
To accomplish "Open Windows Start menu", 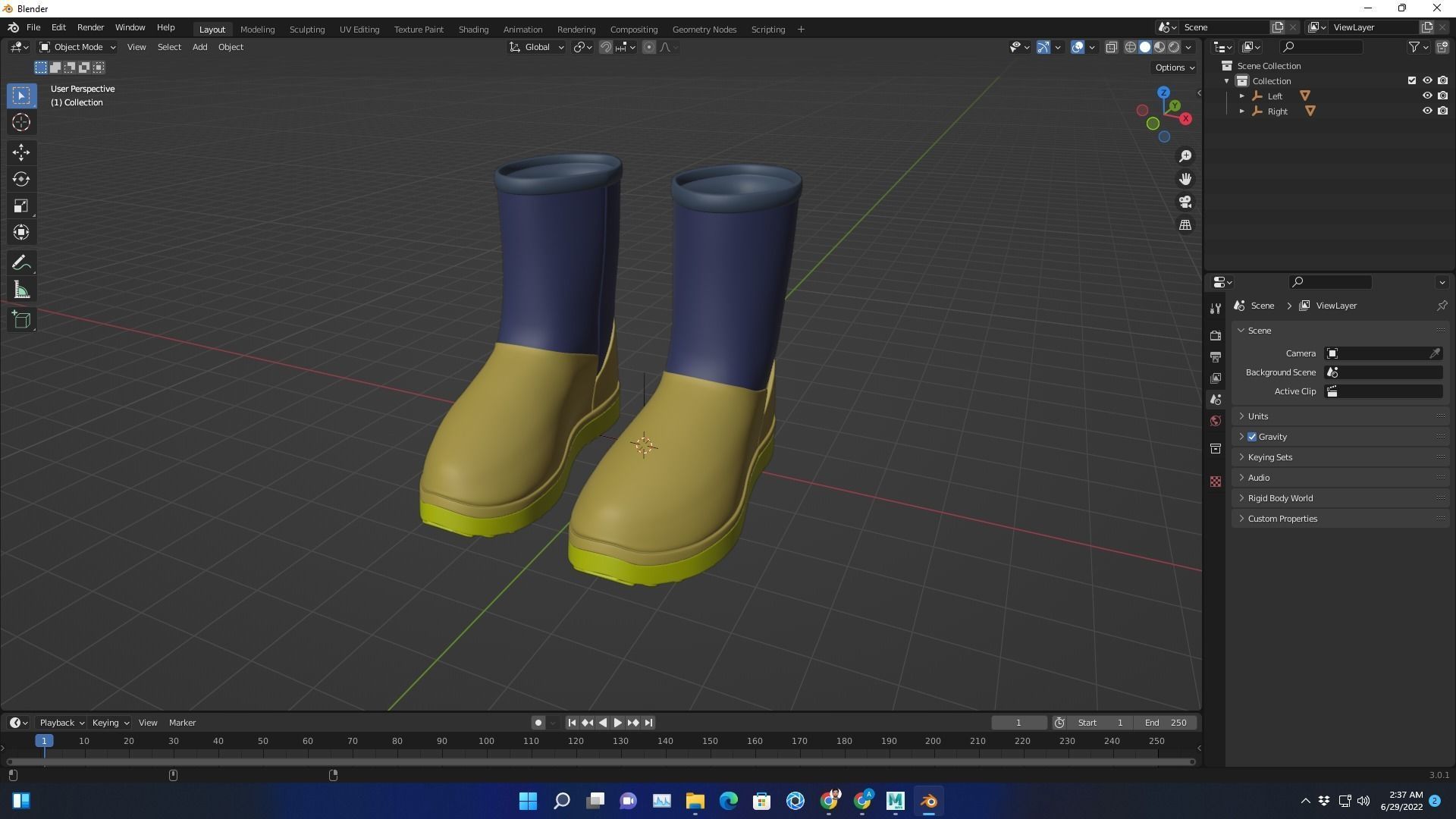I will point(529,801).
